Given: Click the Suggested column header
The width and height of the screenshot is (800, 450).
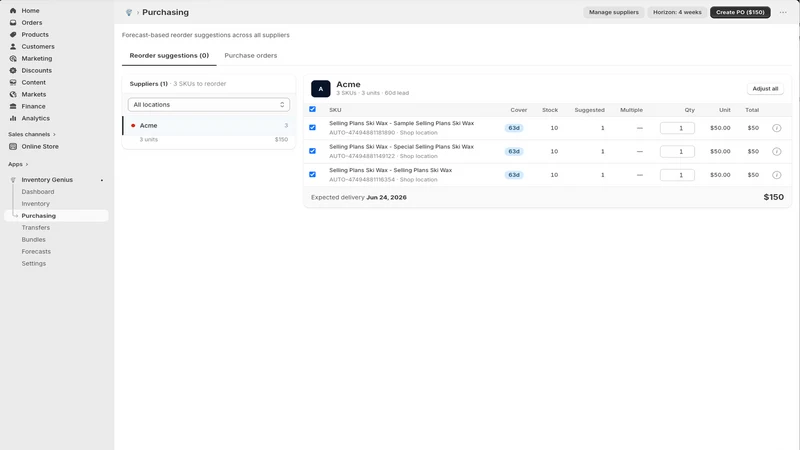Looking at the screenshot, I should pos(589,110).
